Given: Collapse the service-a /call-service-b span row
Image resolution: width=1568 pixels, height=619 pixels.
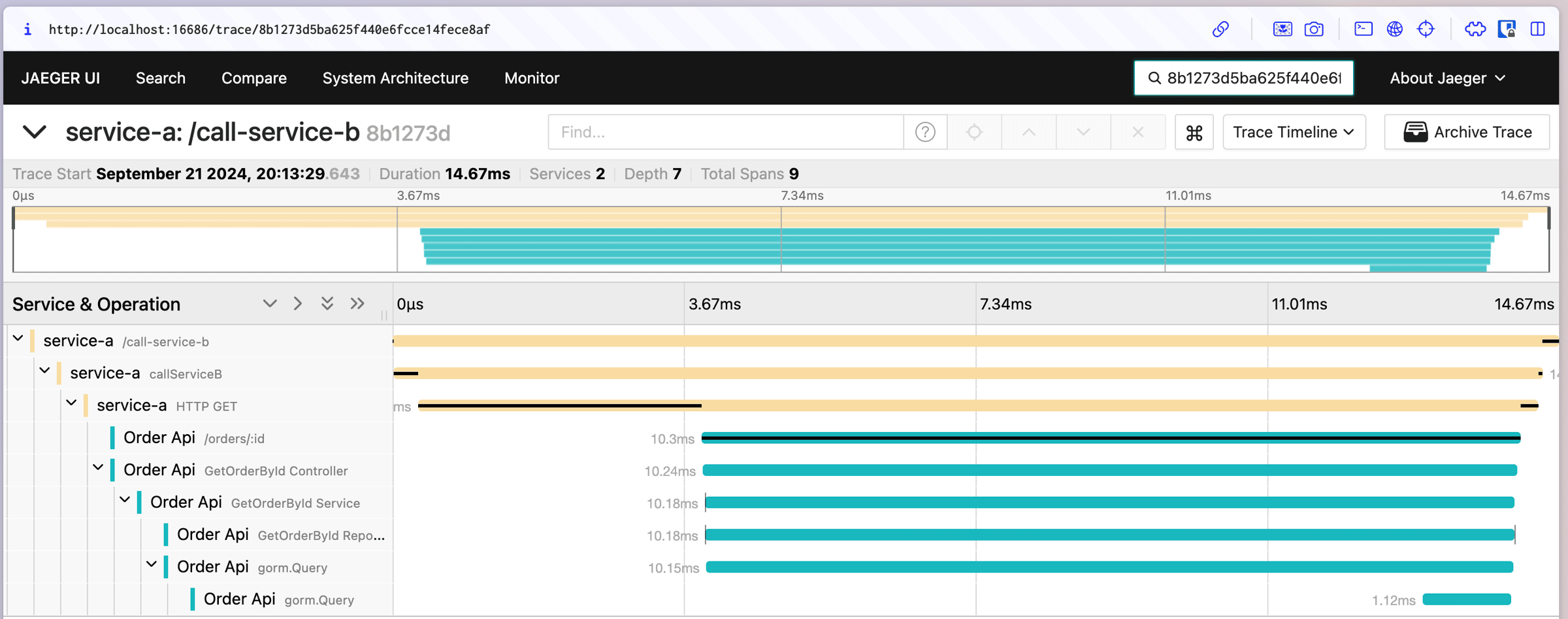Looking at the screenshot, I should (18, 339).
